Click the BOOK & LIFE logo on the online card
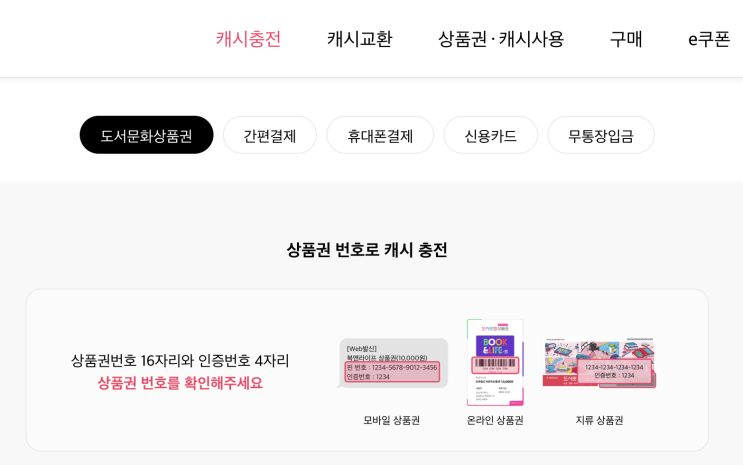The image size is (743, 465). click(495, 346)
